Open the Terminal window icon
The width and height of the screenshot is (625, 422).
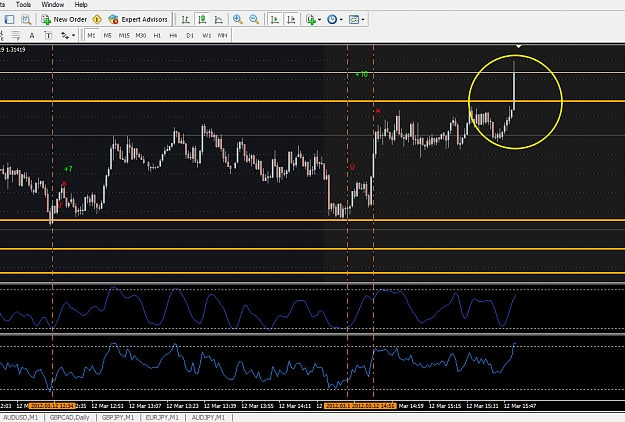9,19
